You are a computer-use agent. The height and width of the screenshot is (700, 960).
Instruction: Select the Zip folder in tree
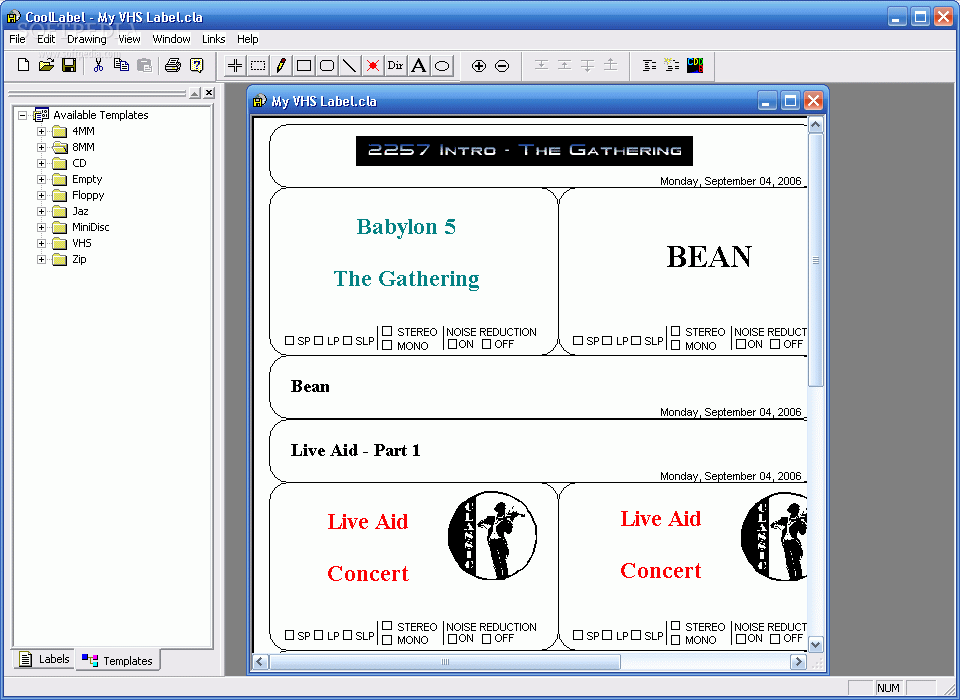click(79, 259)
